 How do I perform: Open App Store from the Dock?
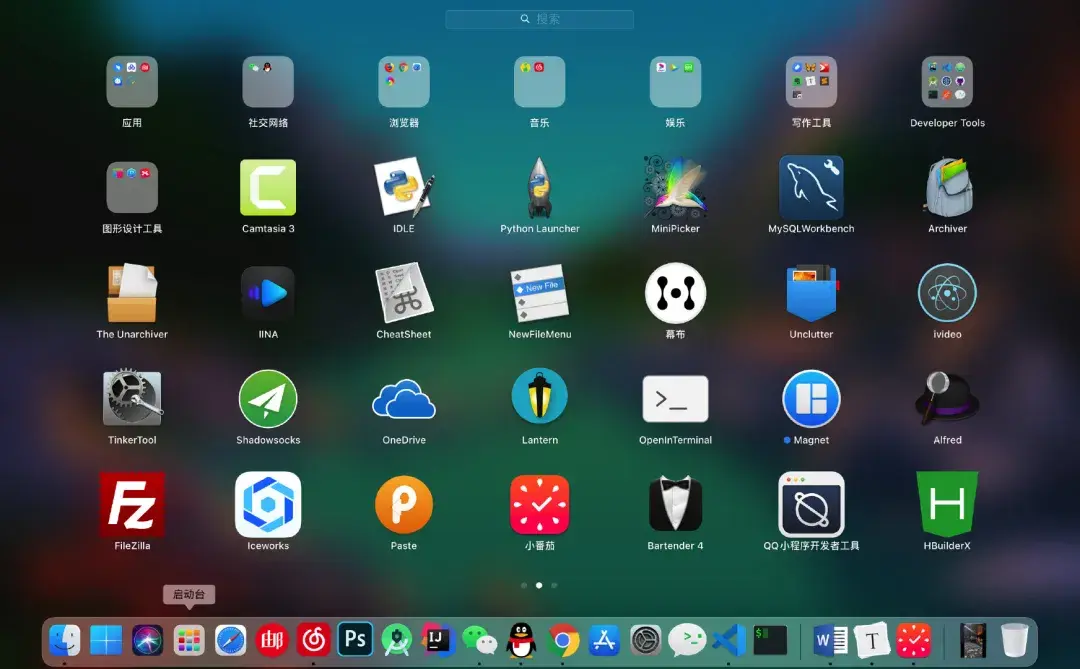tap(604, 640)
